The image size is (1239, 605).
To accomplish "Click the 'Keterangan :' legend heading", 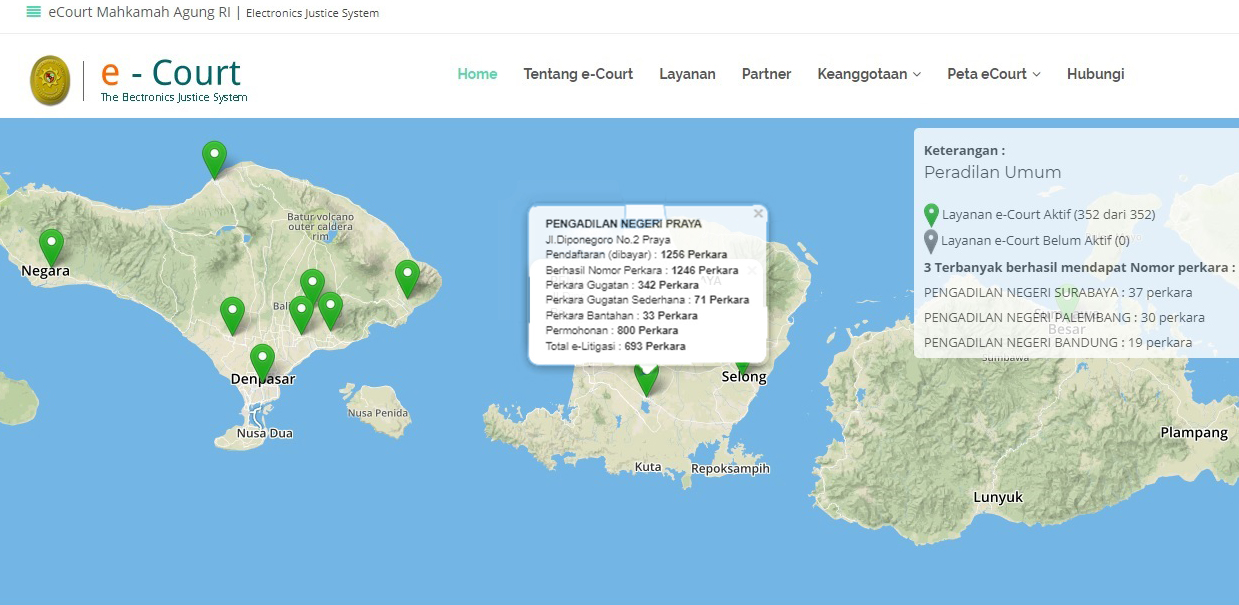I will (x=964, y=150).
